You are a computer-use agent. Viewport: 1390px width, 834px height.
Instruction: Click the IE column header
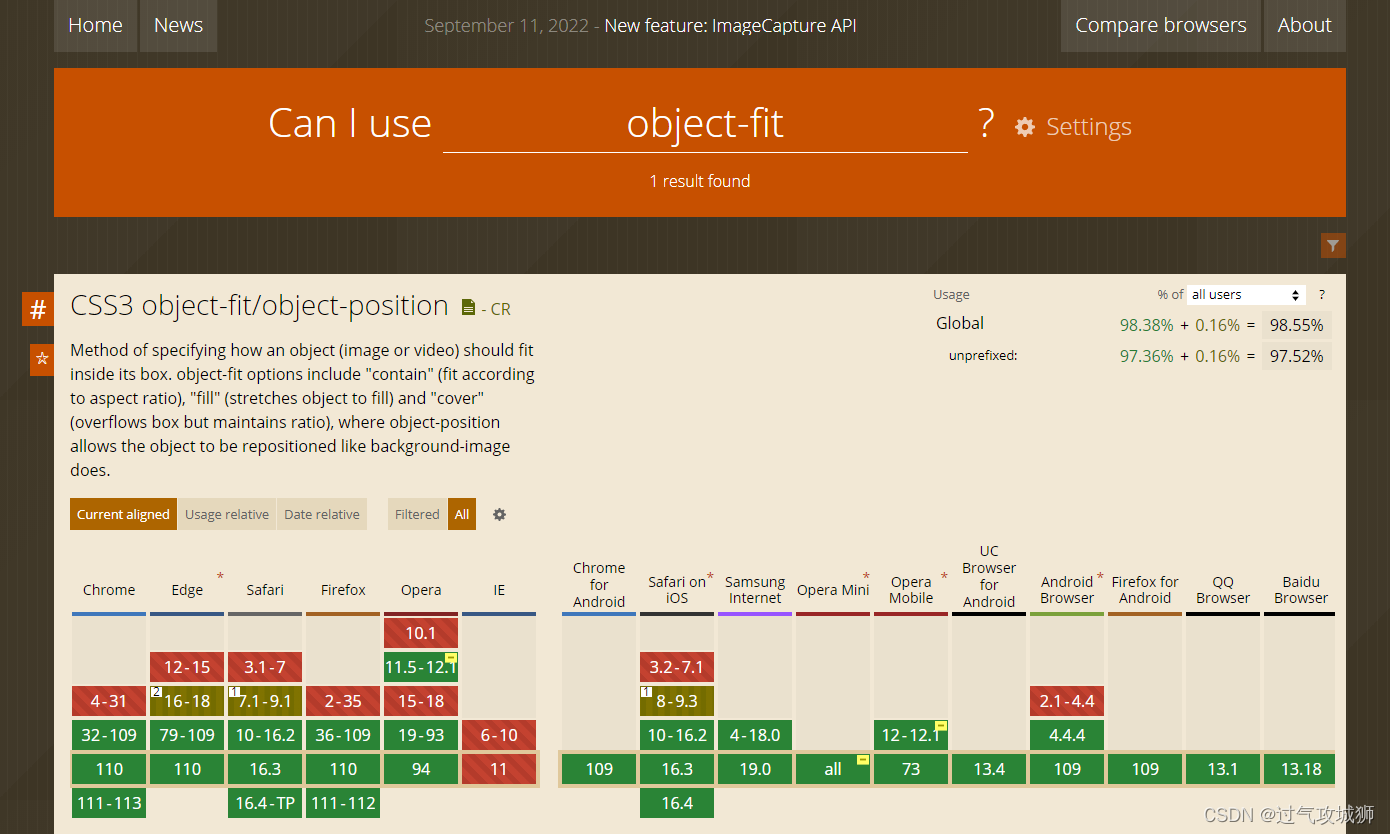499,590
